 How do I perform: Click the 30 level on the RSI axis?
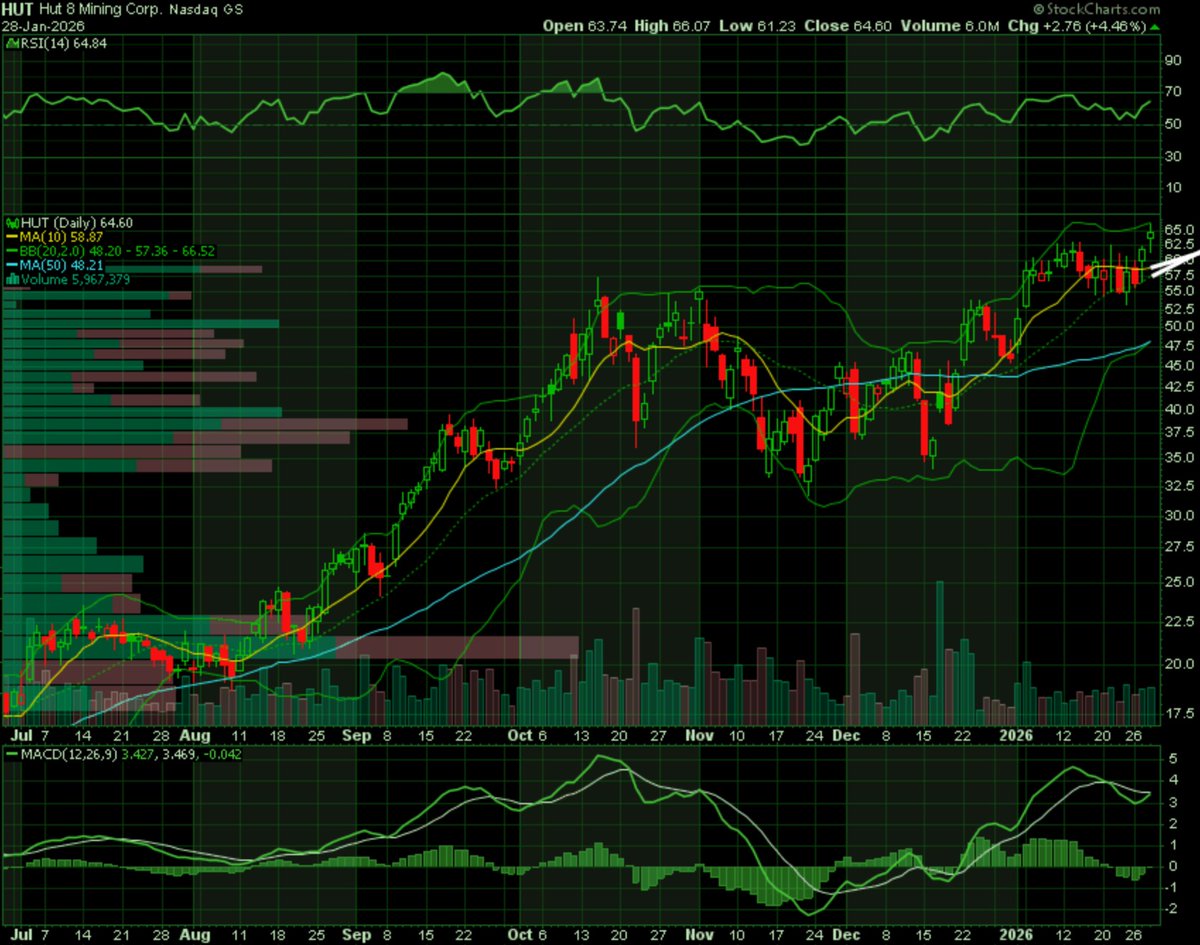(x=1172, y=156)
